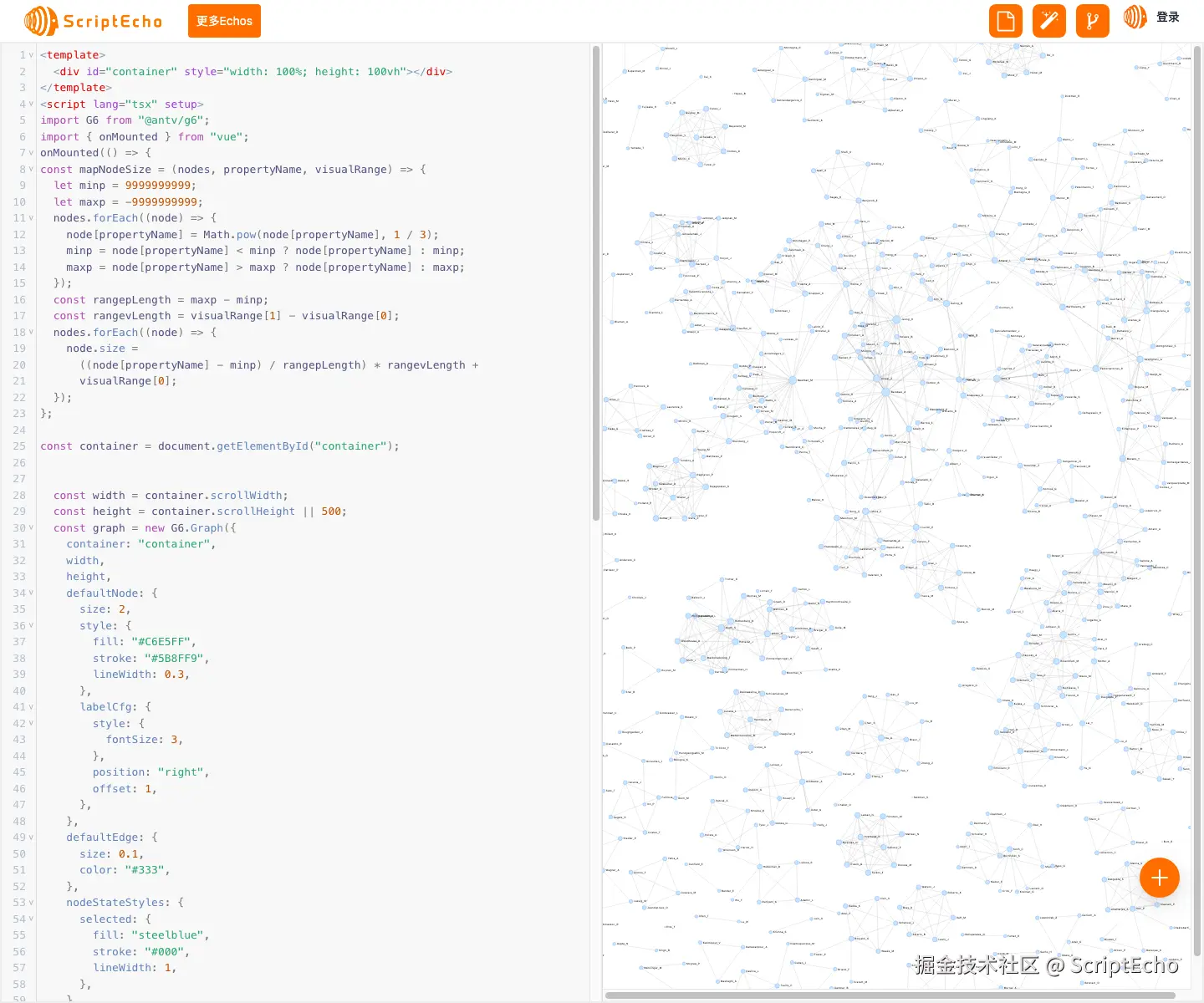Fold the nodeStateStyles object at line 53
Viewport: 1204px width, 1003px height.
pos(32,903)
